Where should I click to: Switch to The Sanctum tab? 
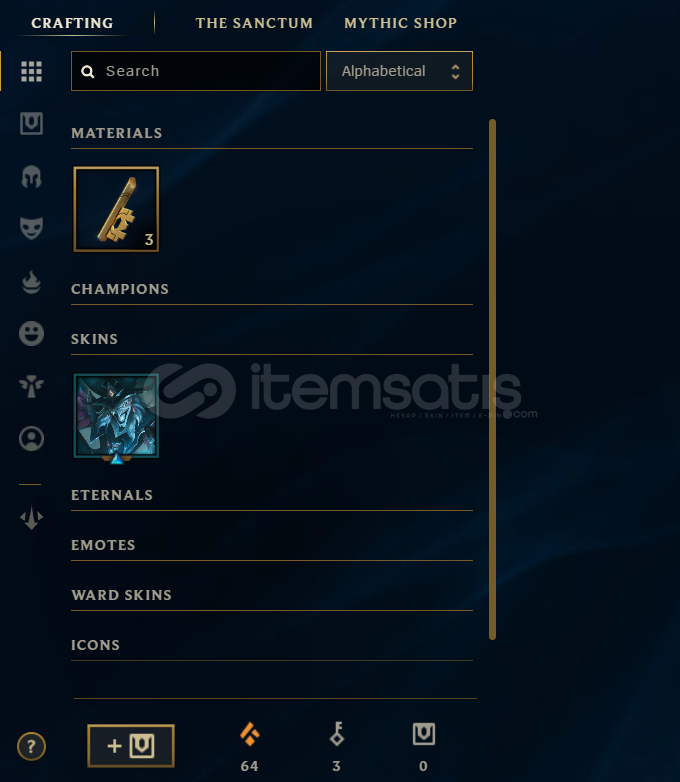(x=254, y=23)
